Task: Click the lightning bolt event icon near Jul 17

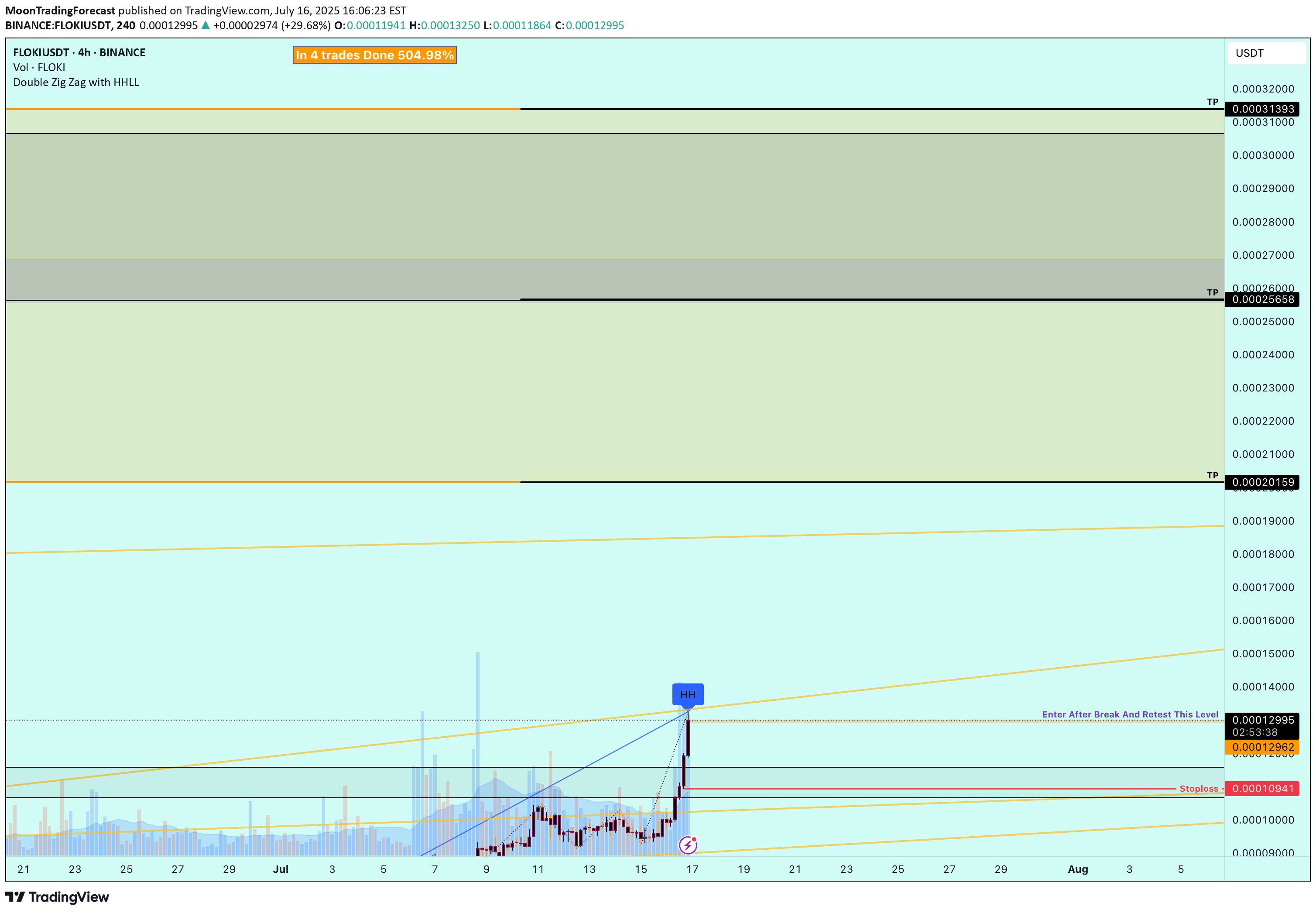Action: (x=688, y=844)
